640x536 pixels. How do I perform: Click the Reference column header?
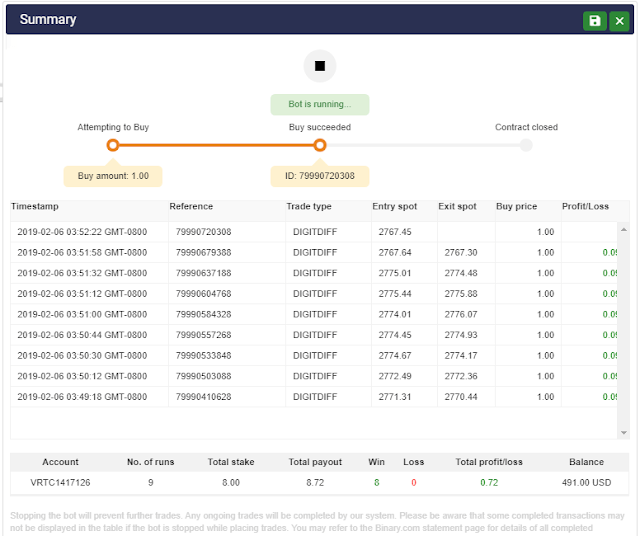click(x=191, y=207)
